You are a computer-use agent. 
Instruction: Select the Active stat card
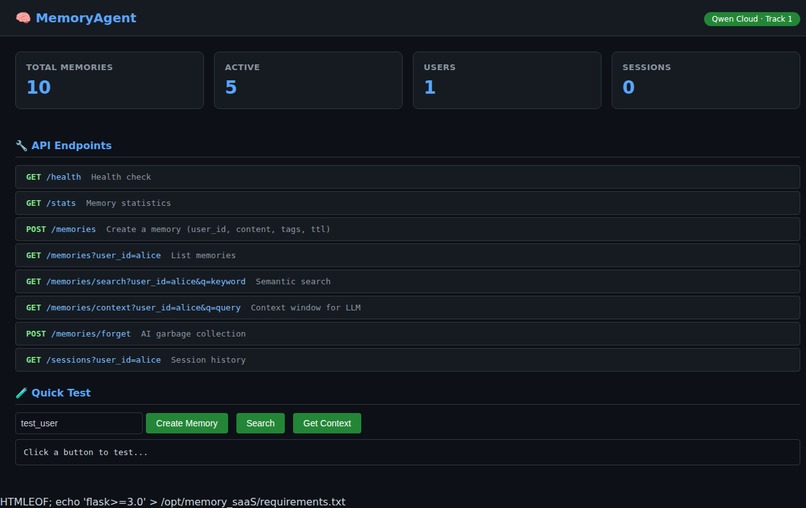click(x=308, y=80)
